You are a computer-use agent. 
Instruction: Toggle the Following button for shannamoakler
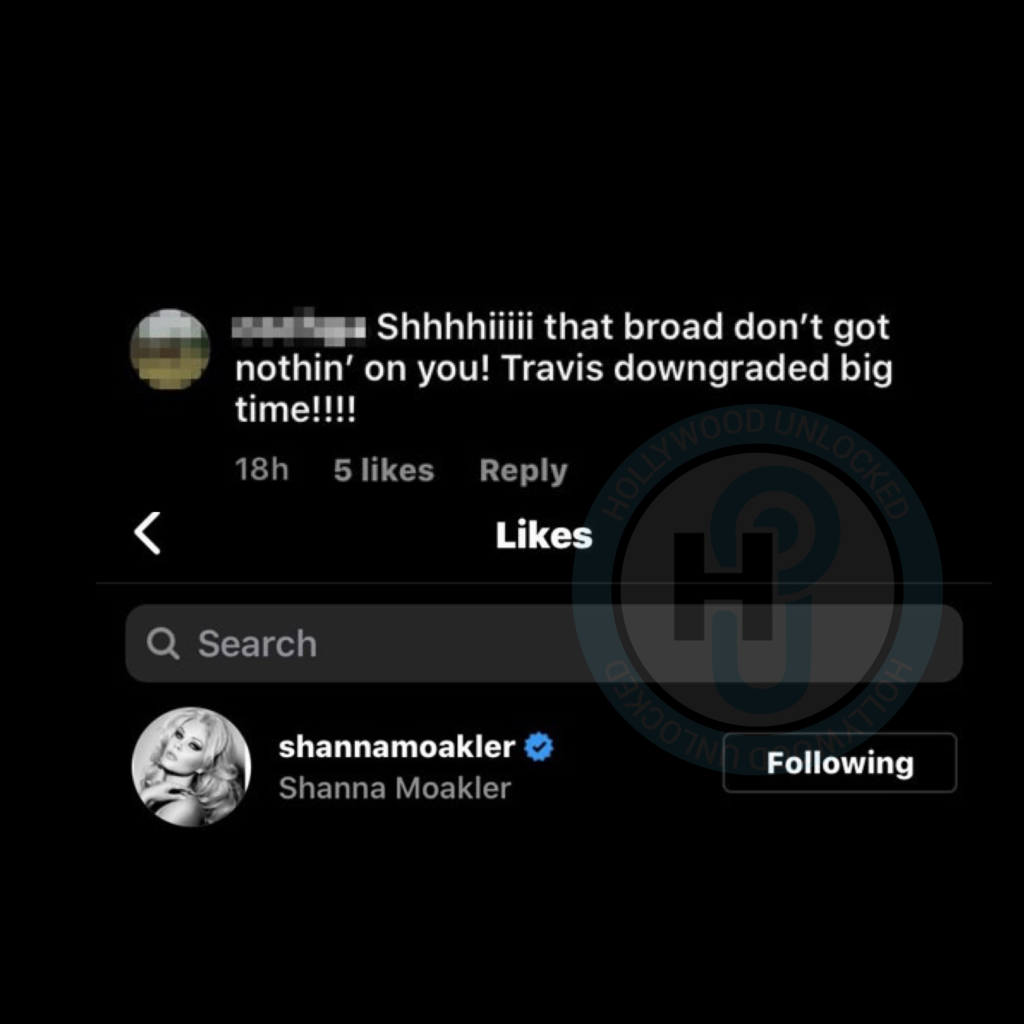click(840, 763)
